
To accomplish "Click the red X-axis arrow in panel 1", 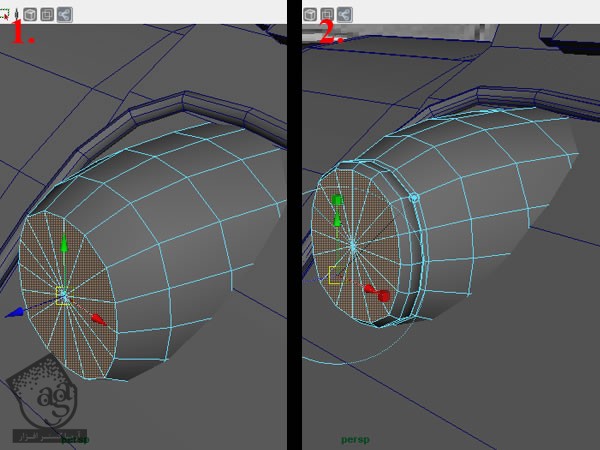I will tap(98, 319).
